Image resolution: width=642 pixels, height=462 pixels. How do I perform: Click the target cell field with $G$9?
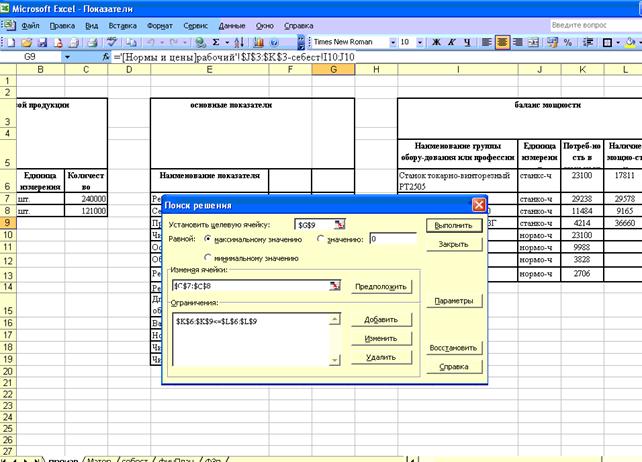tap(314, 225)
